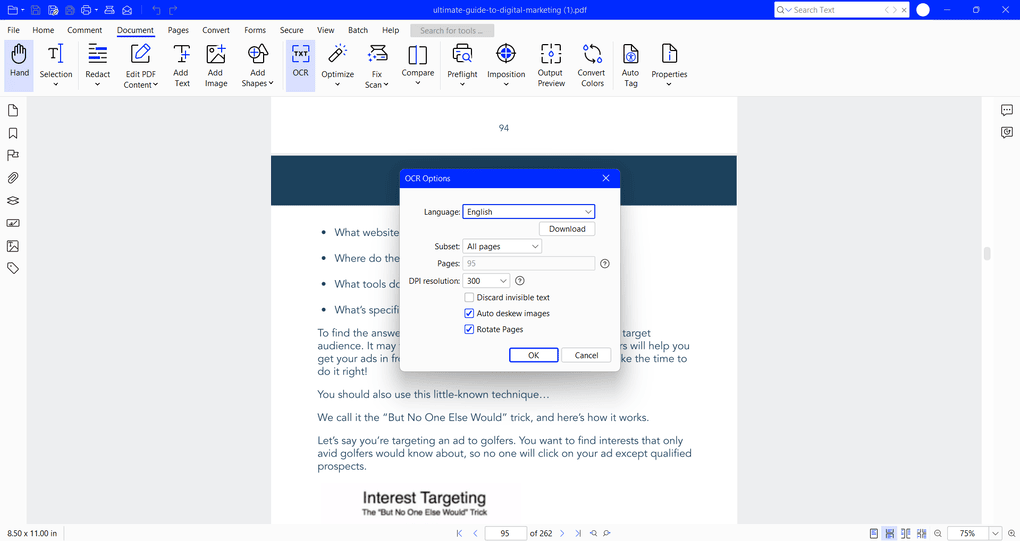The image size is (1020, 541).
Task: Open the Comments panel on right edge
Action: click(1006, 111)
